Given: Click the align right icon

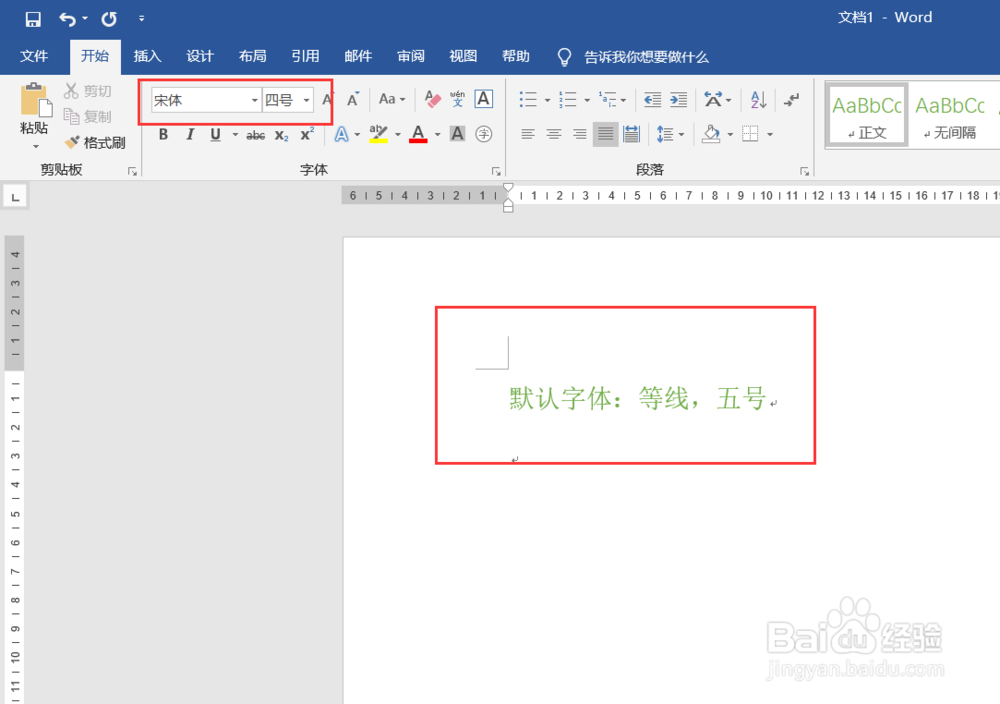Looking at the screenshot, I should click(579, 134).
